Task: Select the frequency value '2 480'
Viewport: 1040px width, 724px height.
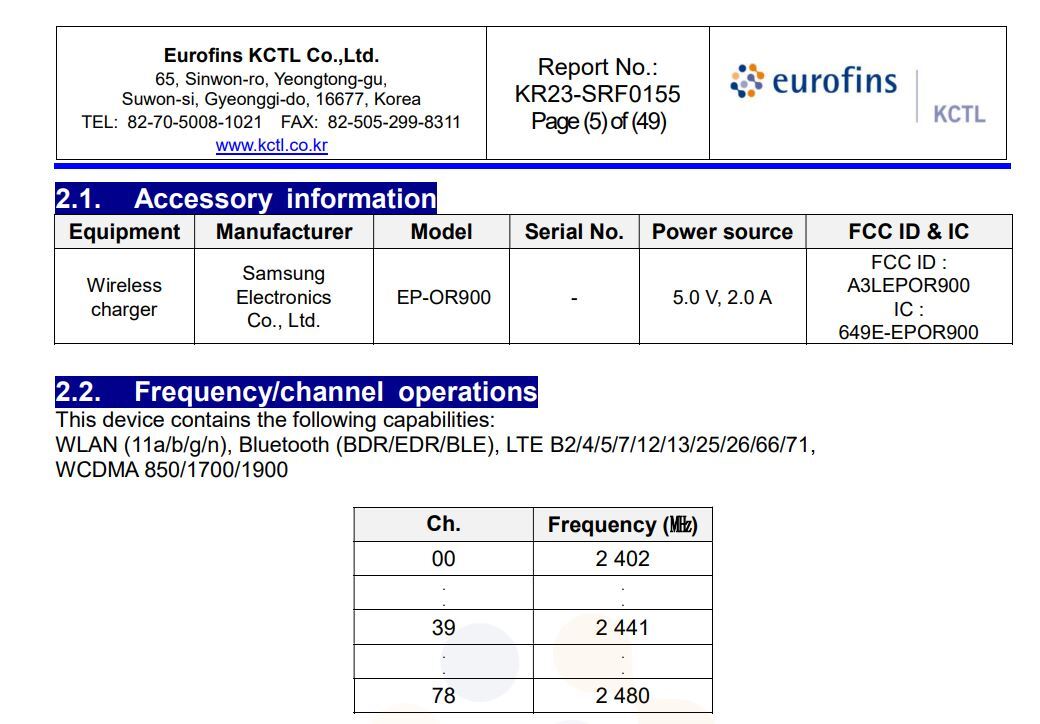Action: click(623, 695)
